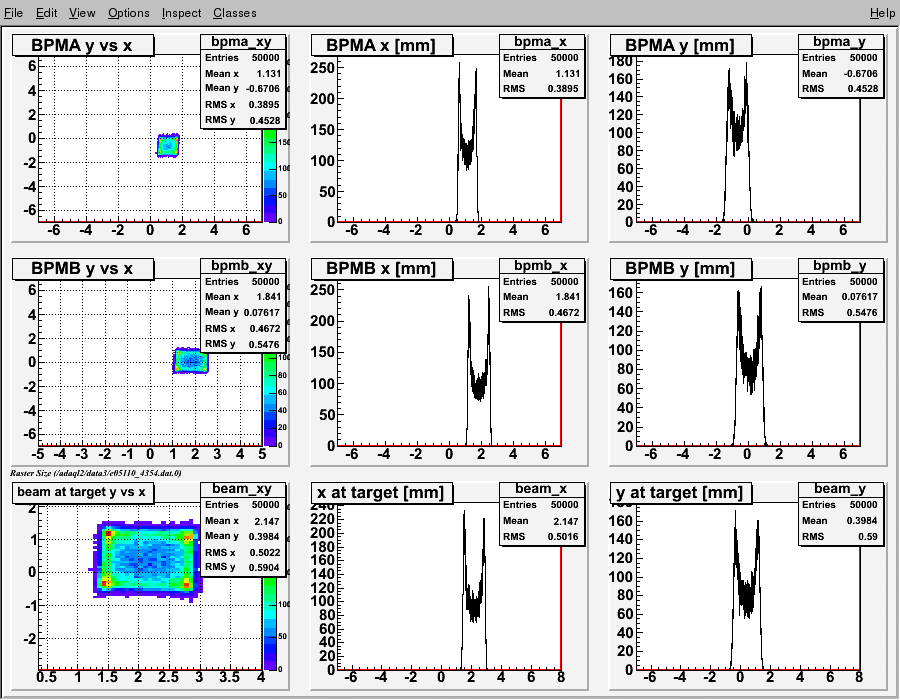Open the Inspect menu
The width and height of the screenshot is (900, 700).
tap(181, 13)
